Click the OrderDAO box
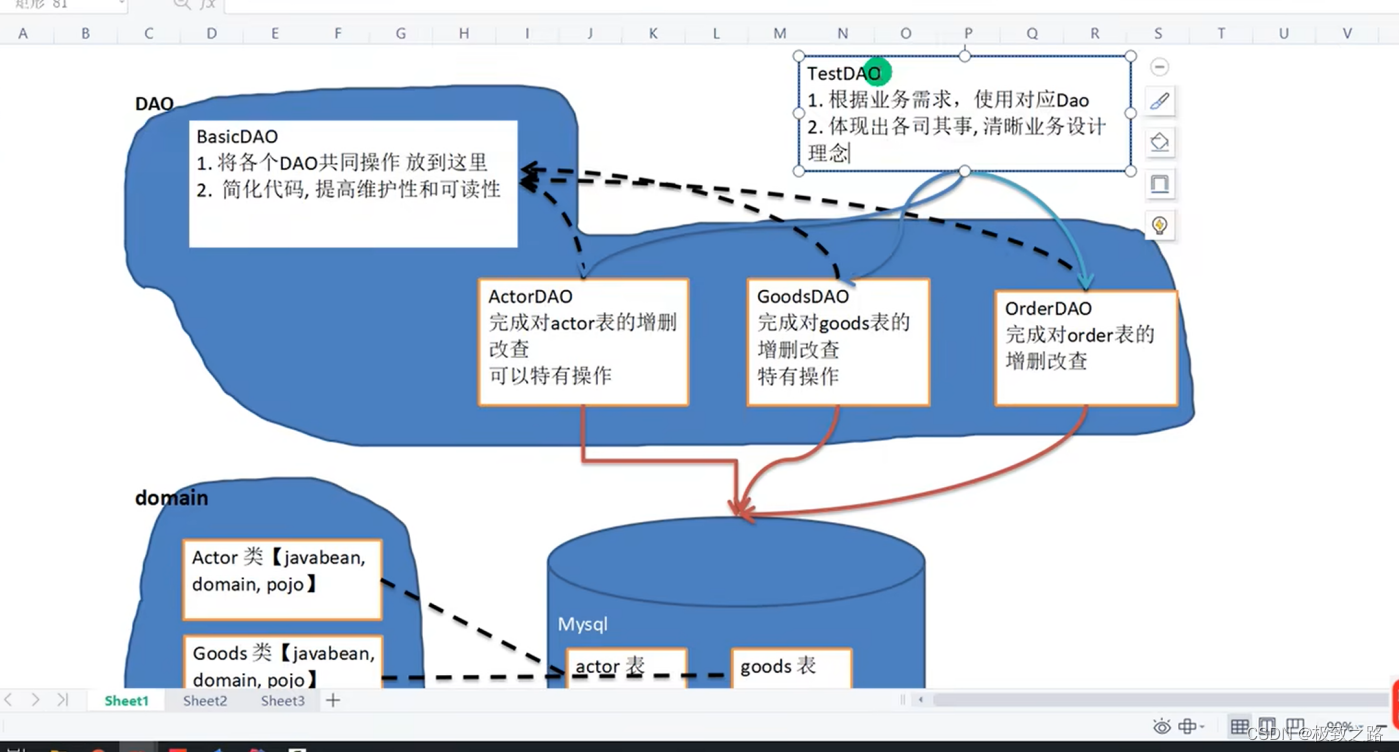Screen dimensions: 1399x752 [1086, 348]
